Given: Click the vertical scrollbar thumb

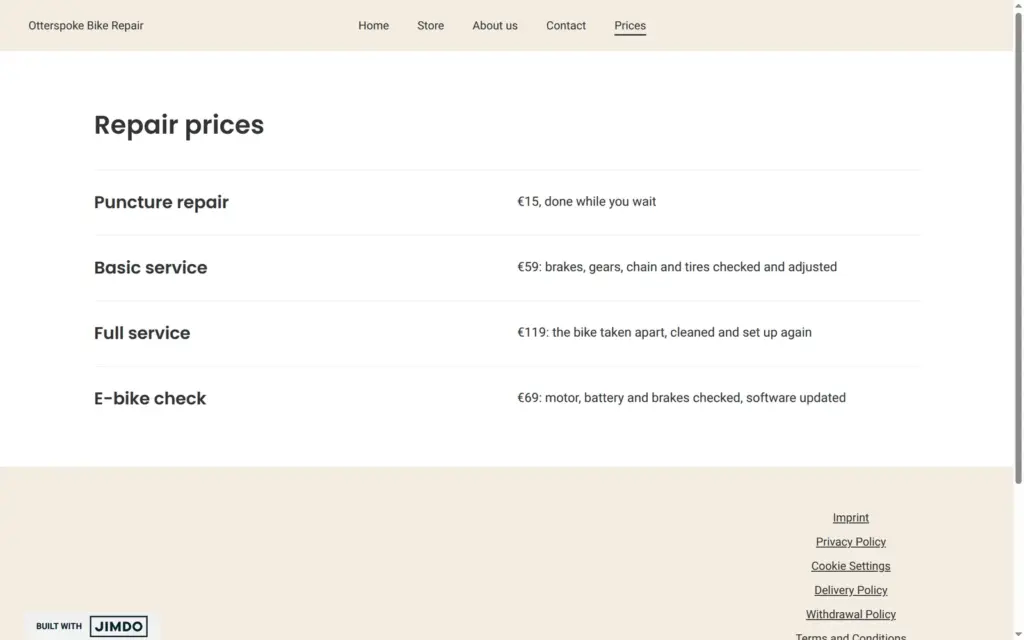Looking at the screenshot, I should 1018,248.
